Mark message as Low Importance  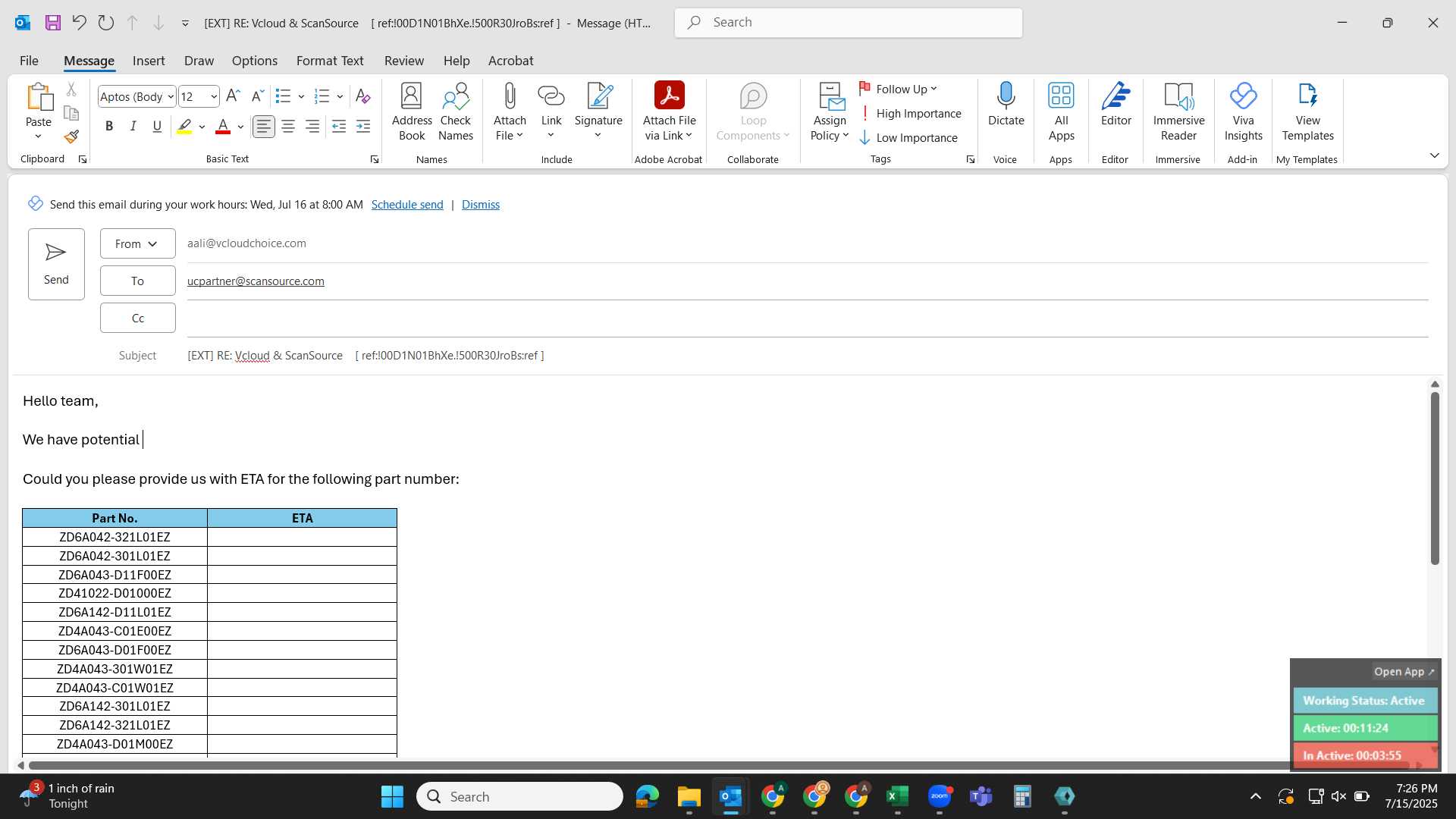(x=908, y=138)
